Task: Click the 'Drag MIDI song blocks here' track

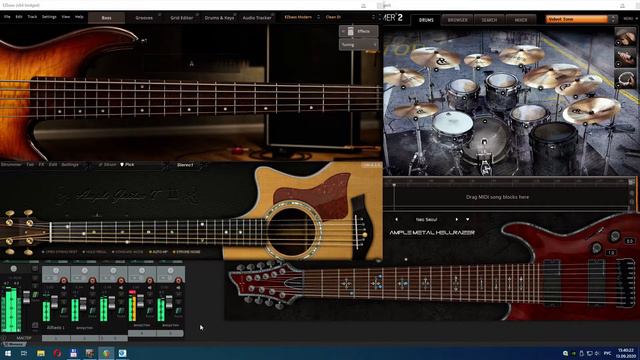Action: point(497,197)
